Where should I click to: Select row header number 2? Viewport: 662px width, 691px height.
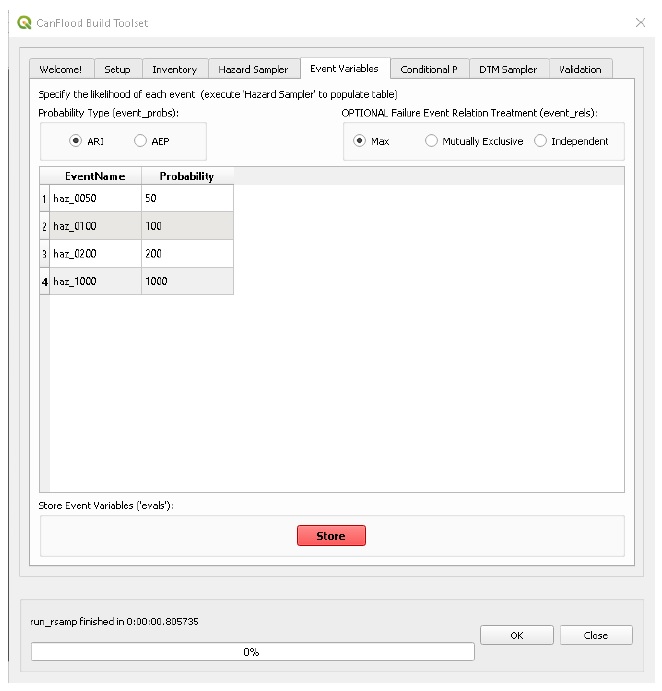click(45, 226)
